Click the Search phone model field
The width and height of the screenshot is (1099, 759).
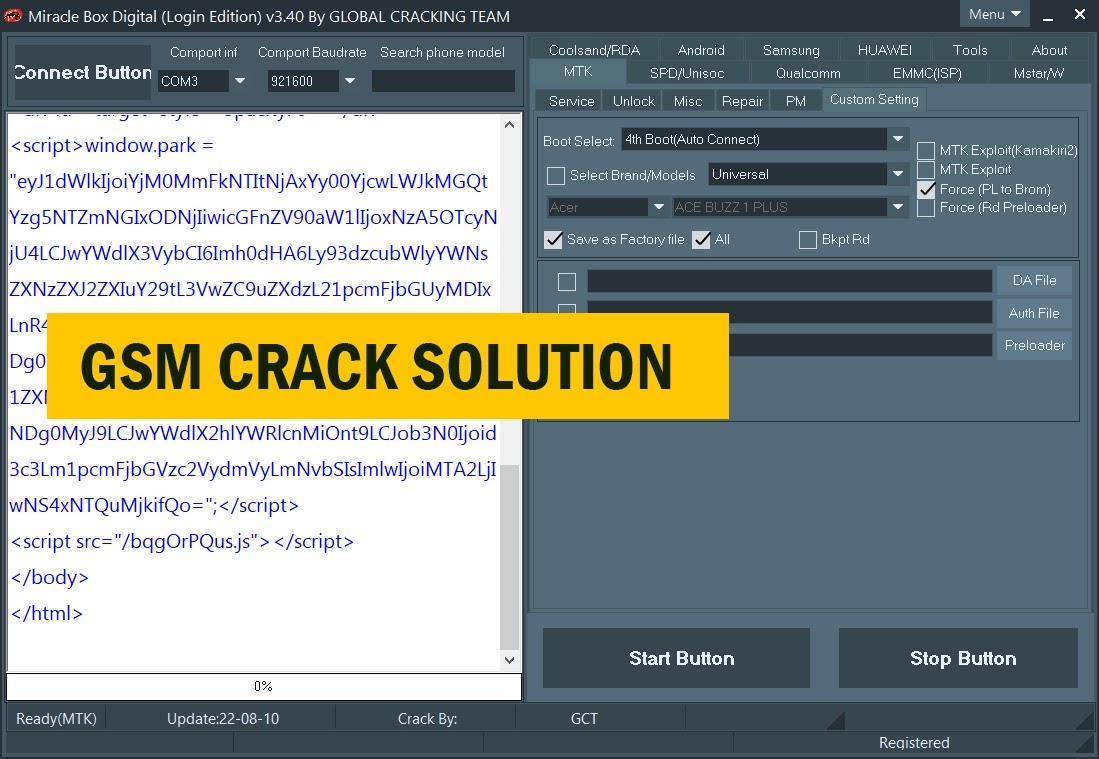tap(443, 81)
